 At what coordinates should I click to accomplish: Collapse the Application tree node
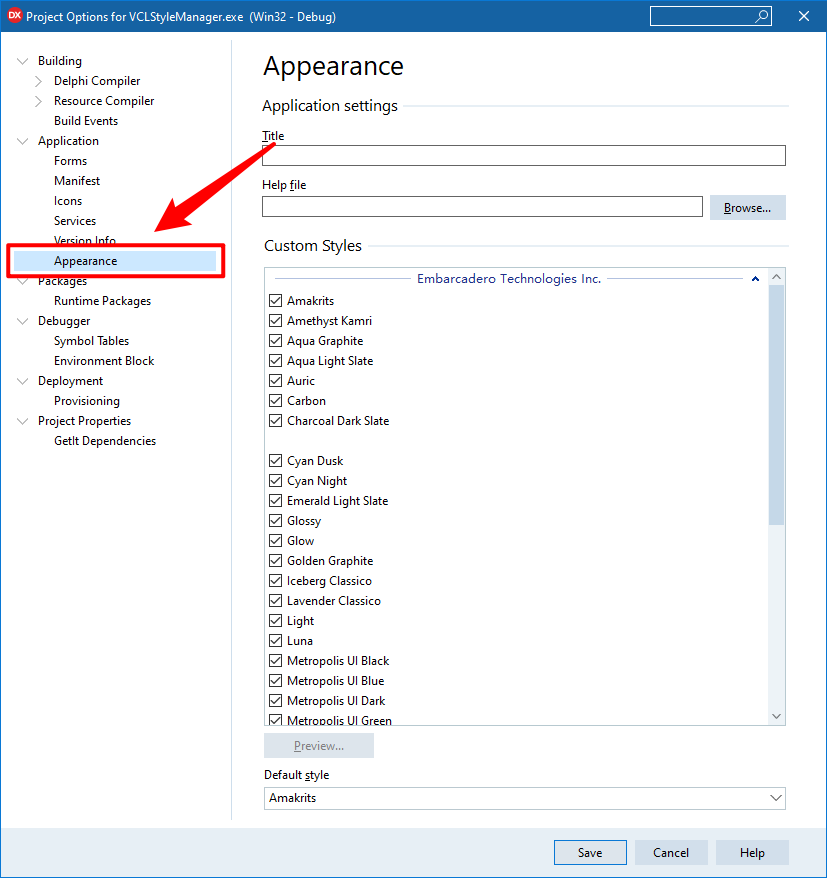(22, 141)
